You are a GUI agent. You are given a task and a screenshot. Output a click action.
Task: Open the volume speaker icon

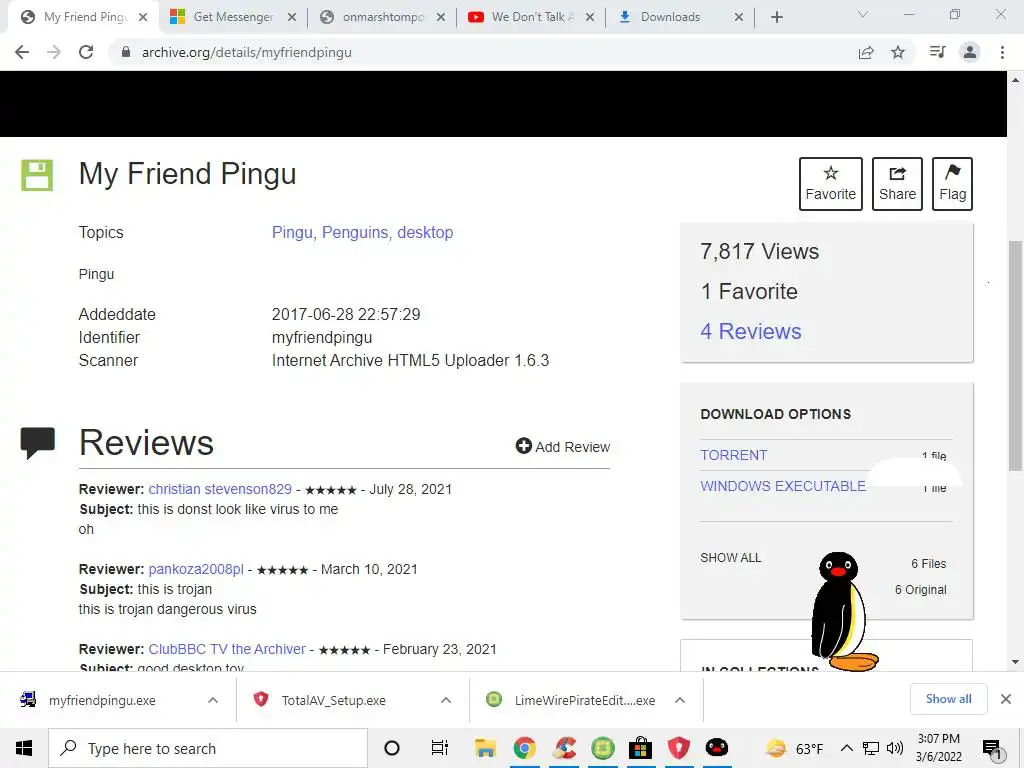[x=895, y=748]
